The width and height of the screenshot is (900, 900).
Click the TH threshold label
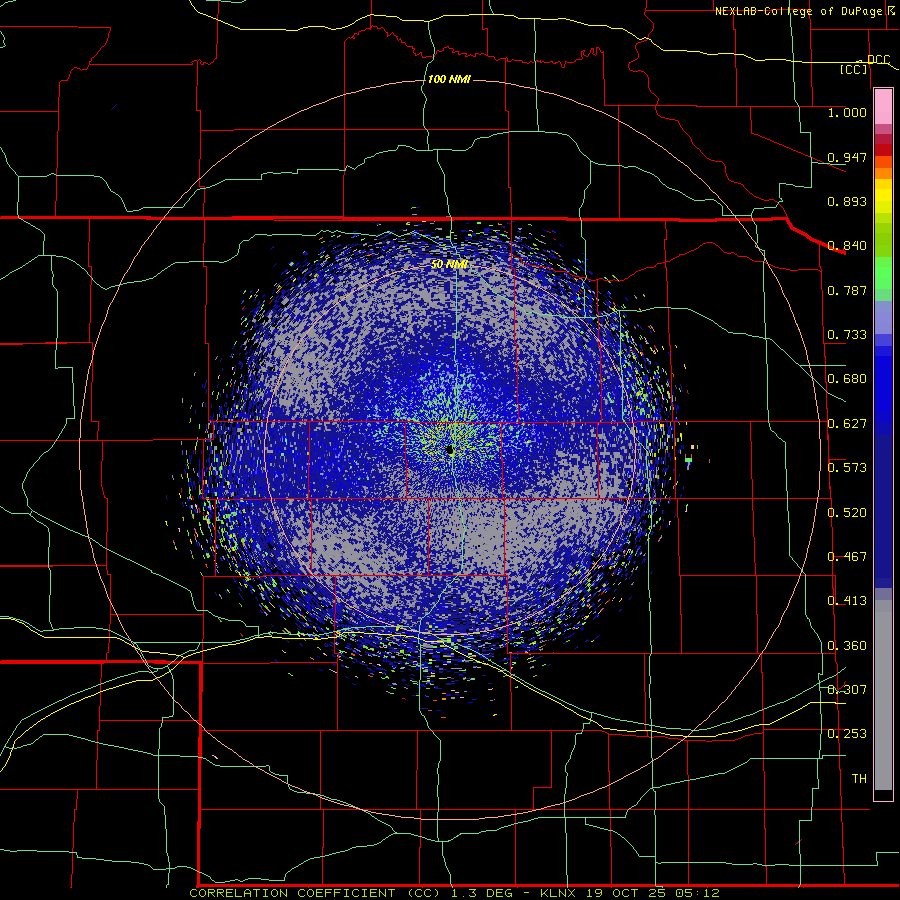(859, 778)
